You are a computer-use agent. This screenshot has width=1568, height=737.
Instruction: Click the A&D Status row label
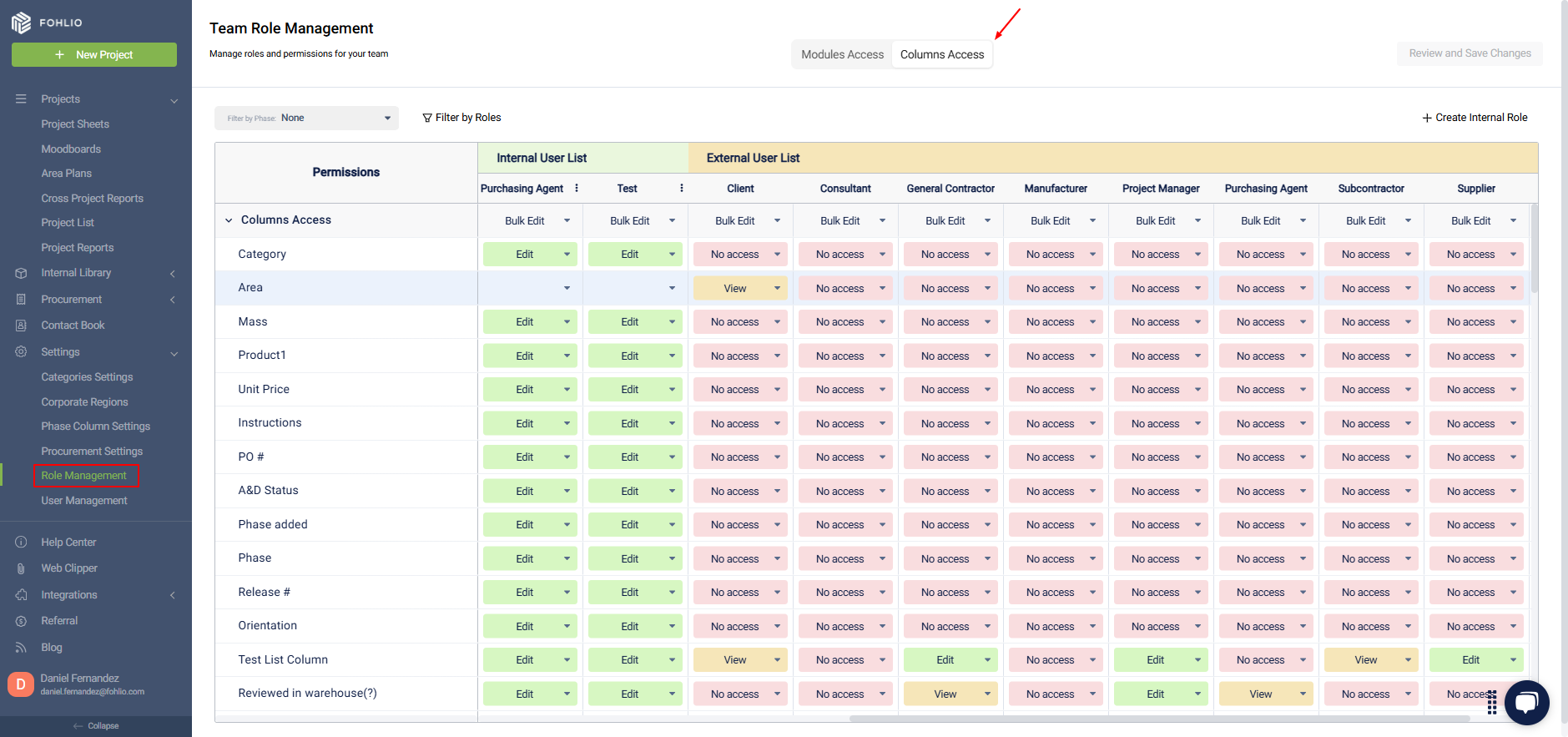tap(268, 491)
